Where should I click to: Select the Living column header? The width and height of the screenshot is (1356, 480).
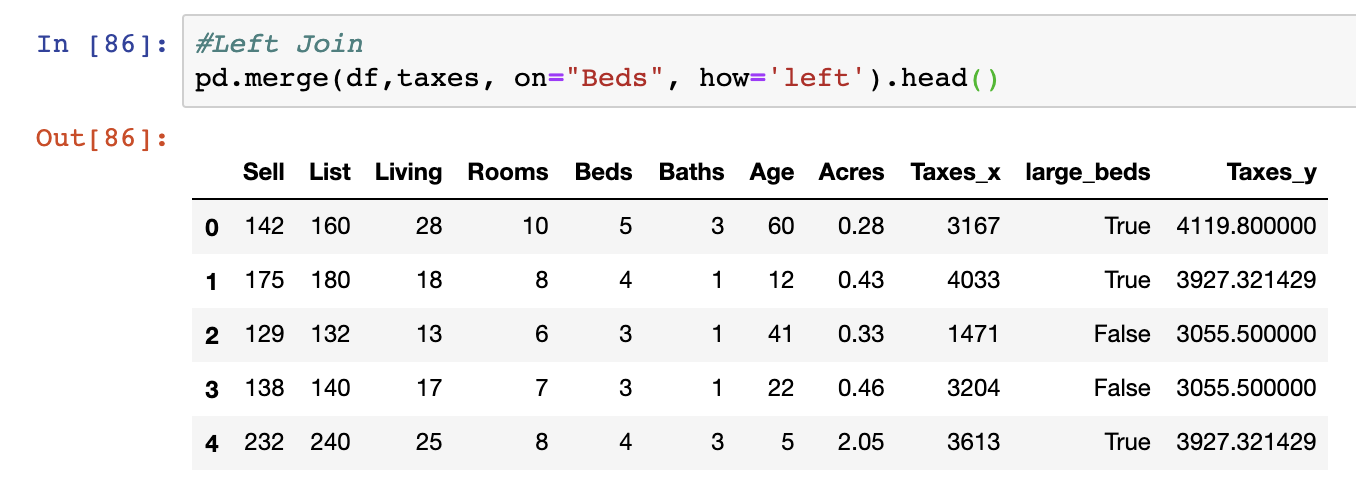[x=408, y=172]
